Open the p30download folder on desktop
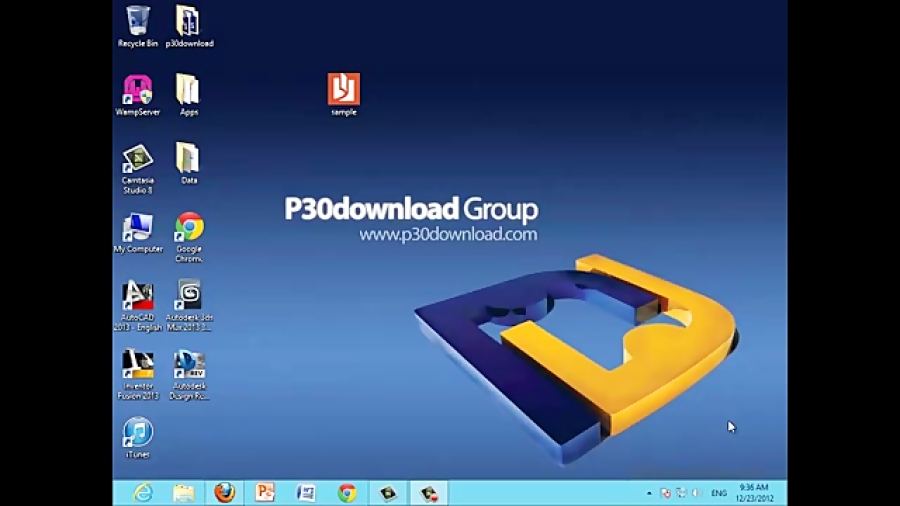This screenshot has height=506, width=900. tap(189, 26)
